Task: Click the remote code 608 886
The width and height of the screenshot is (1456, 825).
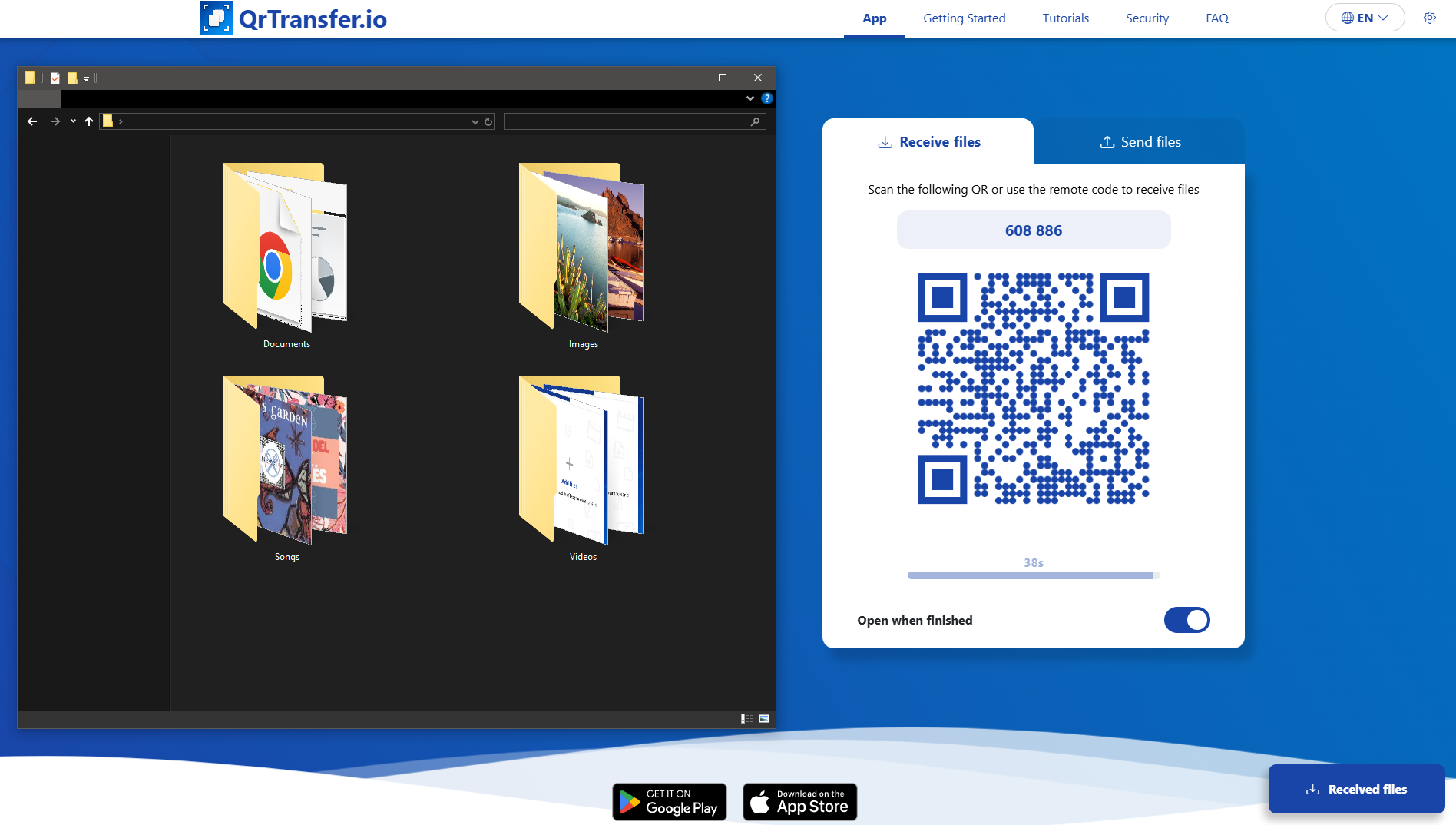Action: pyautogui.click(x=1034, y=230)
